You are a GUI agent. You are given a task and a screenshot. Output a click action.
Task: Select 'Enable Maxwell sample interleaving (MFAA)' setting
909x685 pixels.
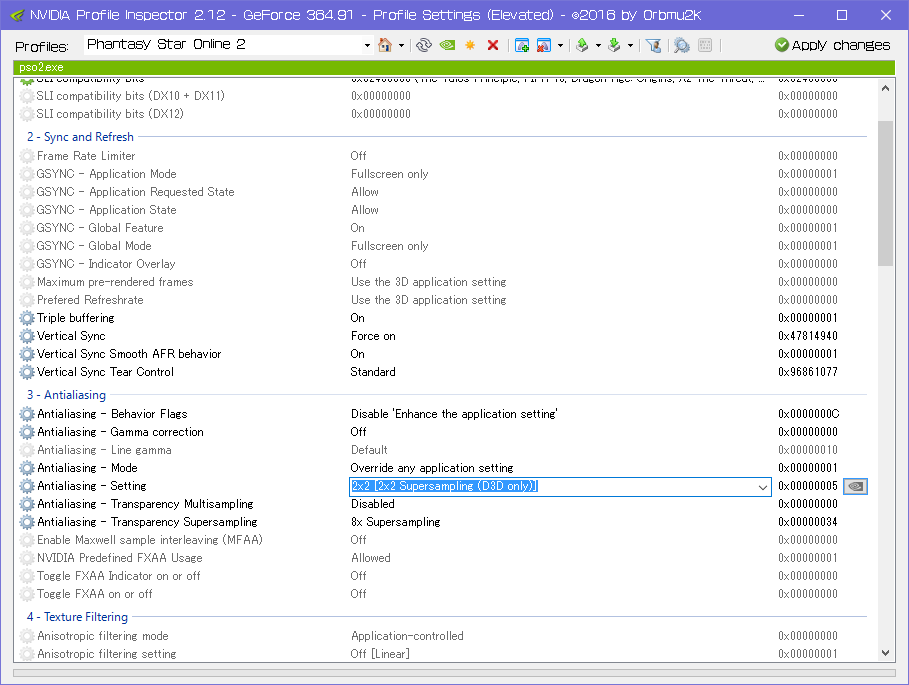tap(150, 540)
